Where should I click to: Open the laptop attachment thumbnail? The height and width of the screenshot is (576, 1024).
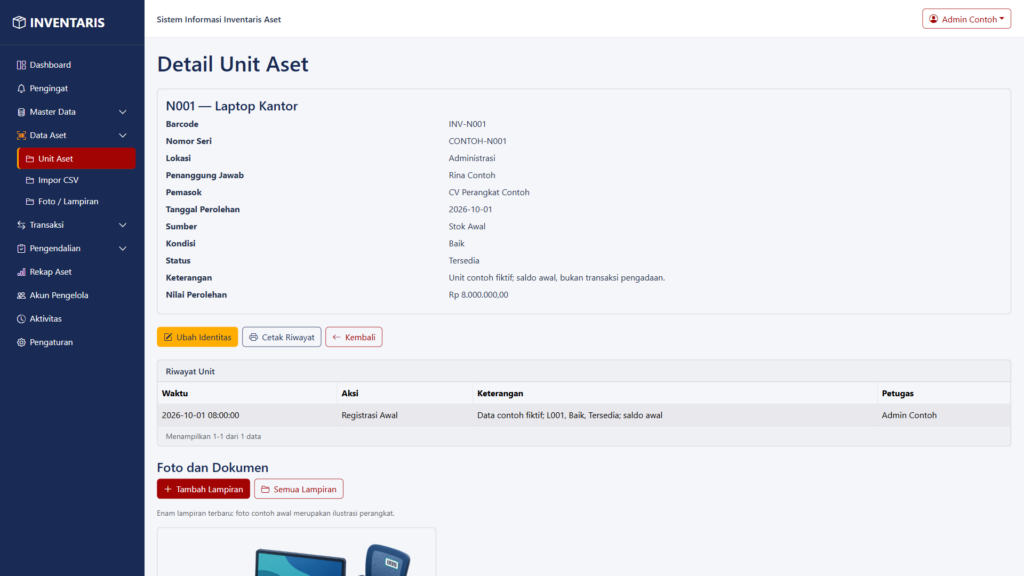click(296, 552)
